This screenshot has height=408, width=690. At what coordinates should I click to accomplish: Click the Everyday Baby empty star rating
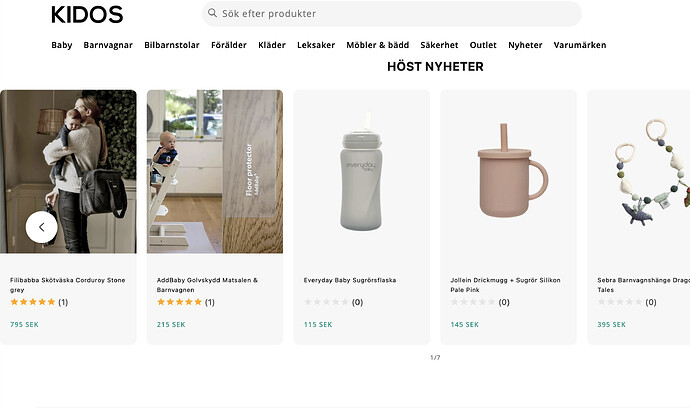click(x=327, y=302)
